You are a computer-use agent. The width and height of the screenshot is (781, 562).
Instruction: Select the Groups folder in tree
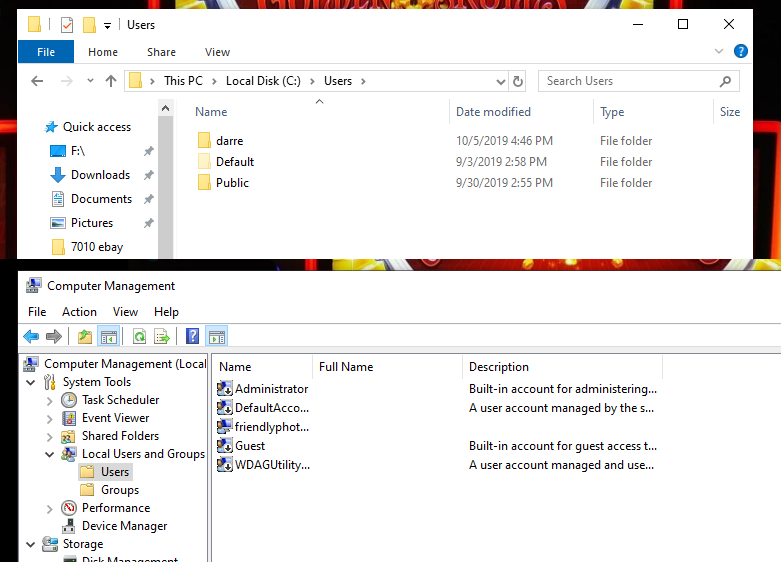(x=110, y=490)
